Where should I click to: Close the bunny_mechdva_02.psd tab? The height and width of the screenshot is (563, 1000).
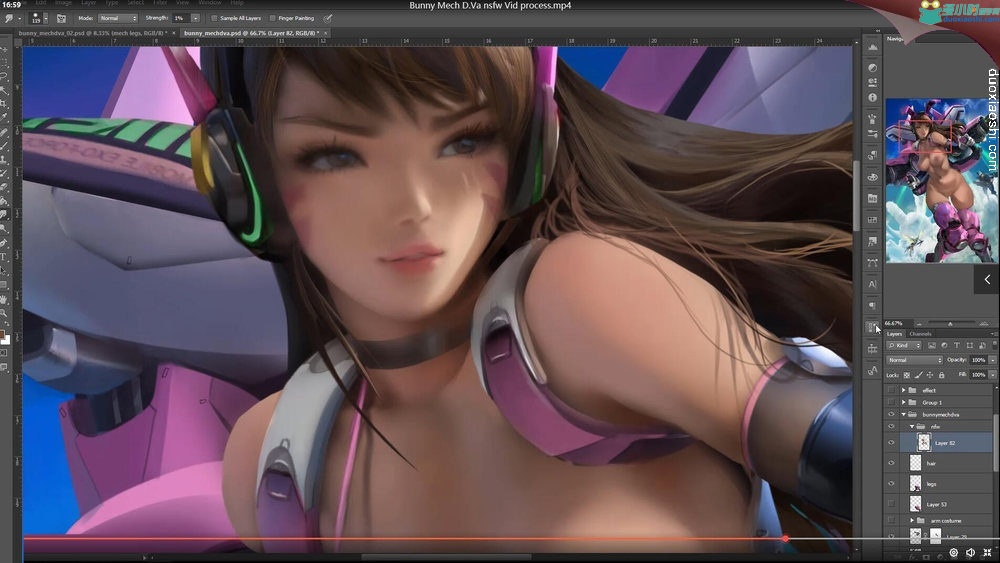click(174, 33)
